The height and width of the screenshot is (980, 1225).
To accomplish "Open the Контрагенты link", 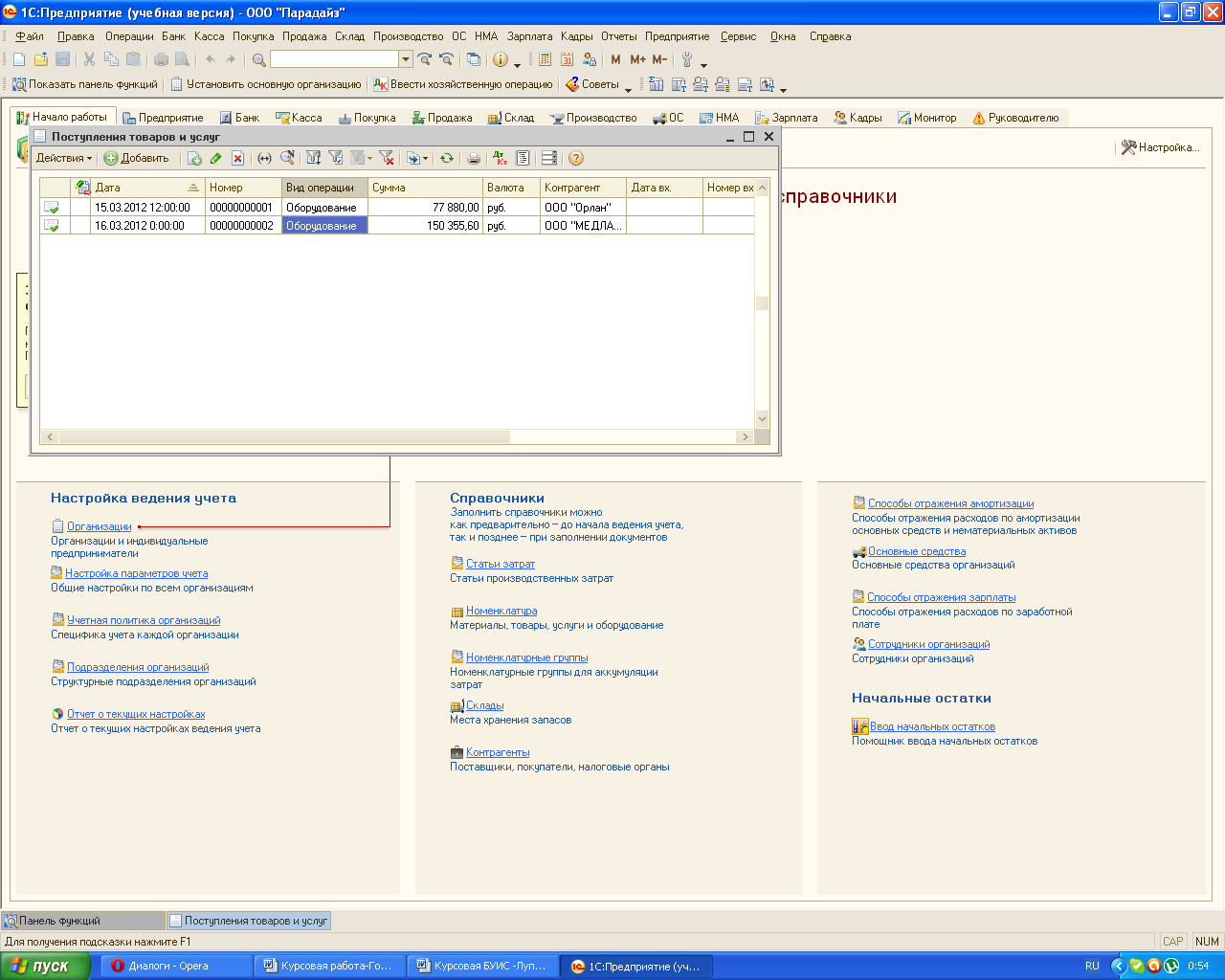I will [498, 752].
